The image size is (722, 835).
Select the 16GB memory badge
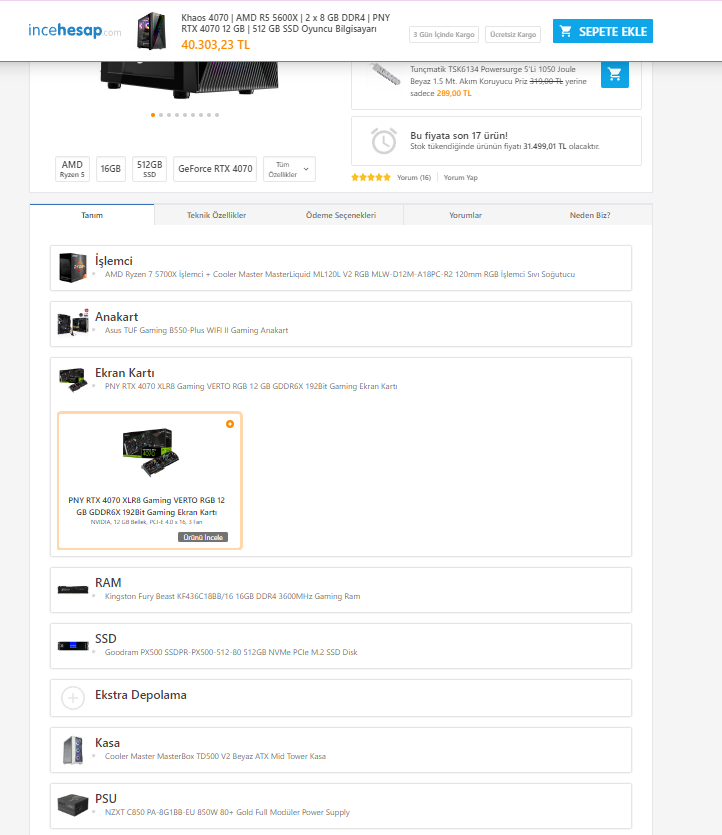pos(111,169)
